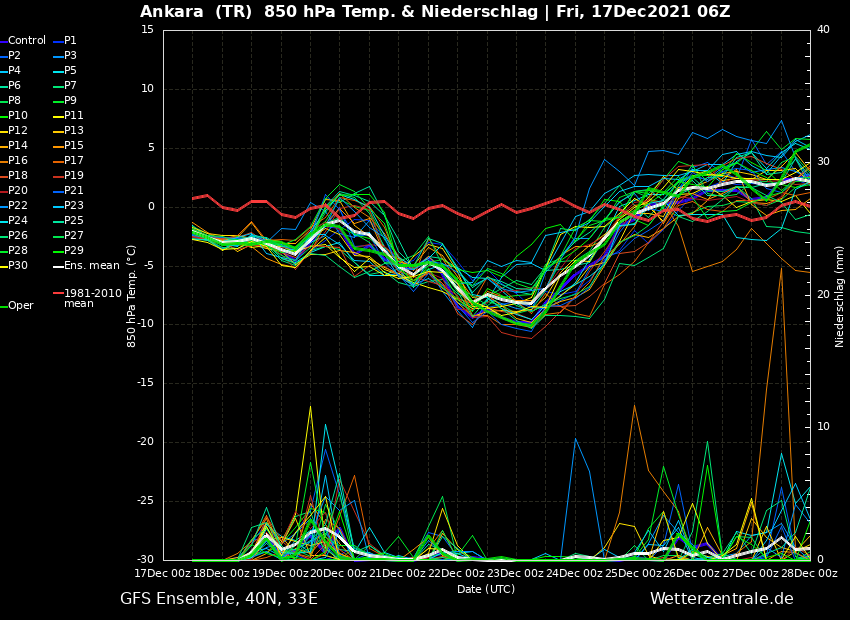Click the -25 temperature axis value

(145, 501)
